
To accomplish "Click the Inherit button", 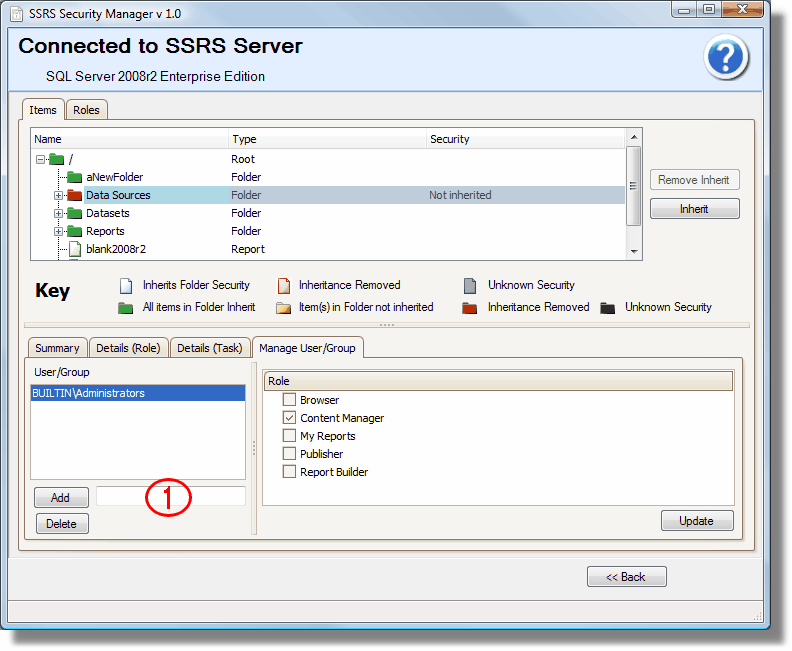I will (694, 209).
